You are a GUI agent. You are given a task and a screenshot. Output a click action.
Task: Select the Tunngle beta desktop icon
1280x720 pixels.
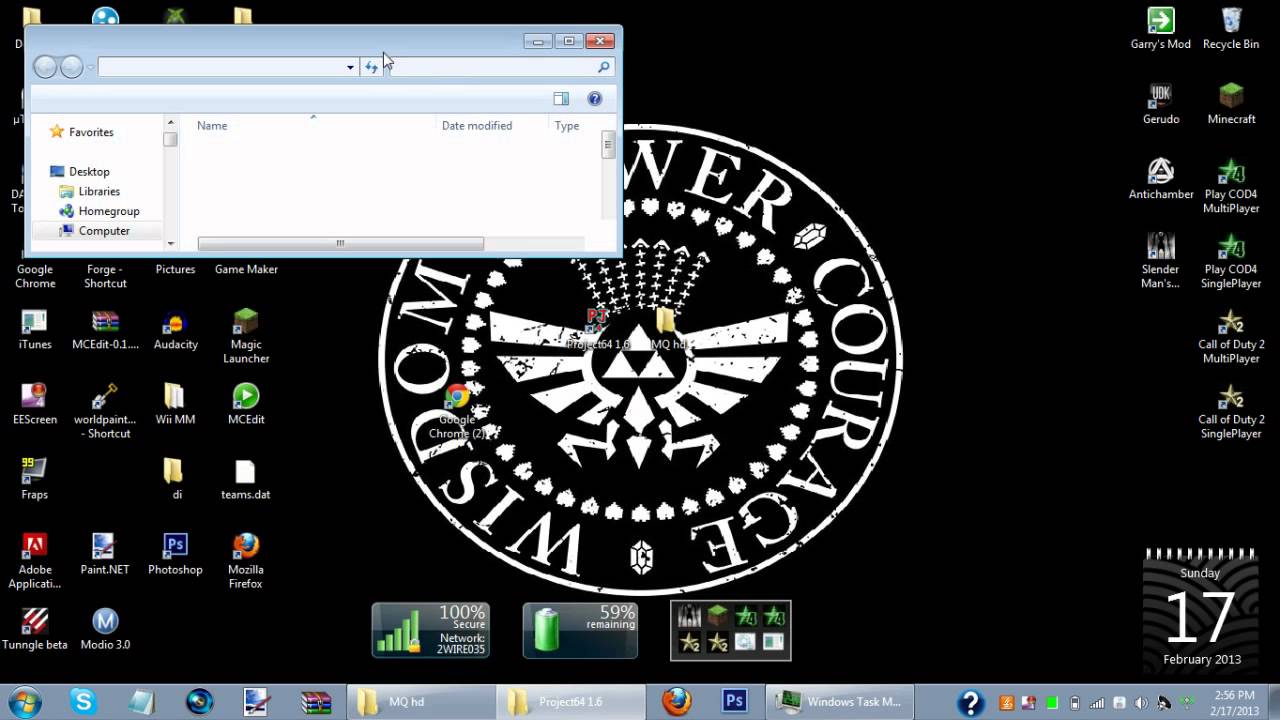pos(35,628)
